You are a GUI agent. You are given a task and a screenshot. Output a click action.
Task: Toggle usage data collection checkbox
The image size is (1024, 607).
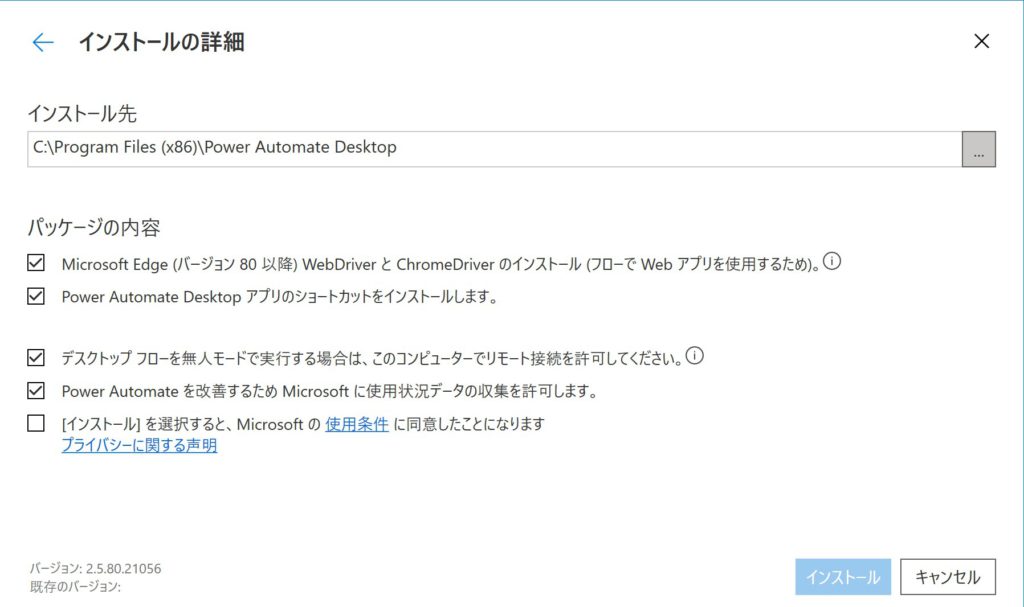[36, 391]
